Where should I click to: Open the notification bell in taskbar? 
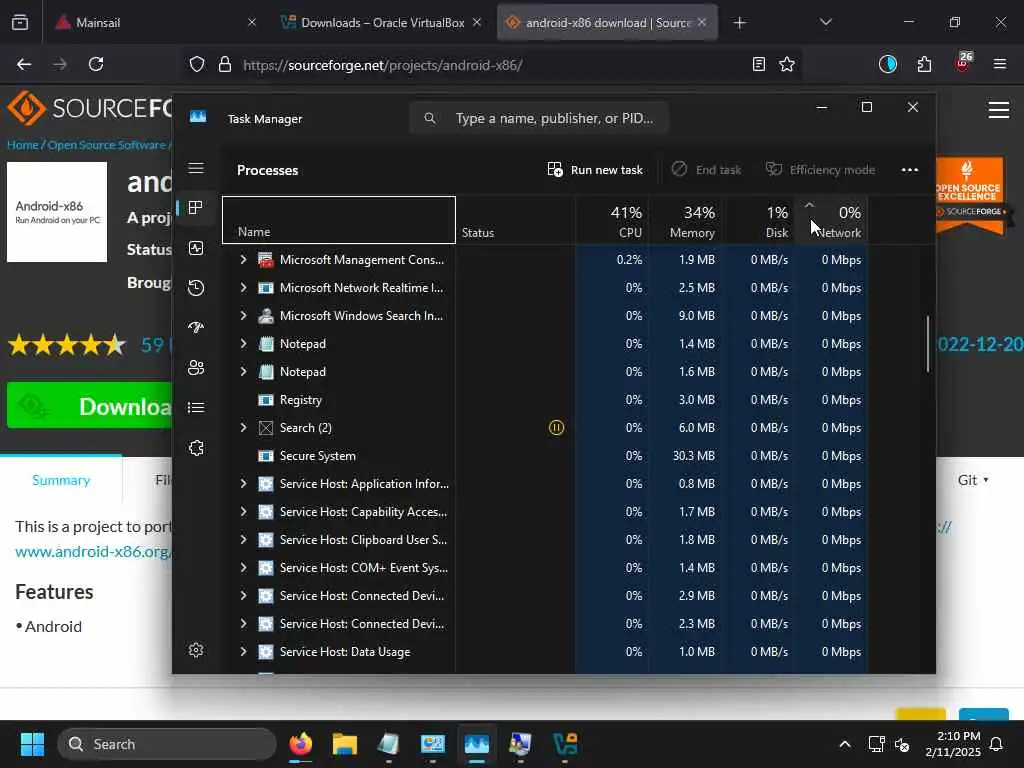click(996, 744)
